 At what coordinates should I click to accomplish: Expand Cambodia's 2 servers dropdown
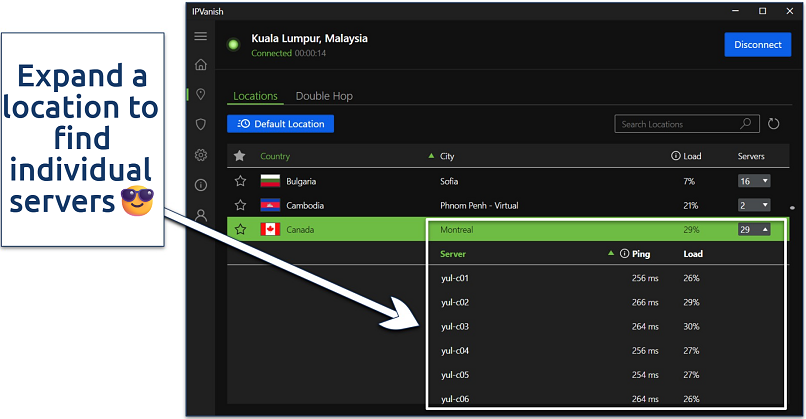[755, 205]
